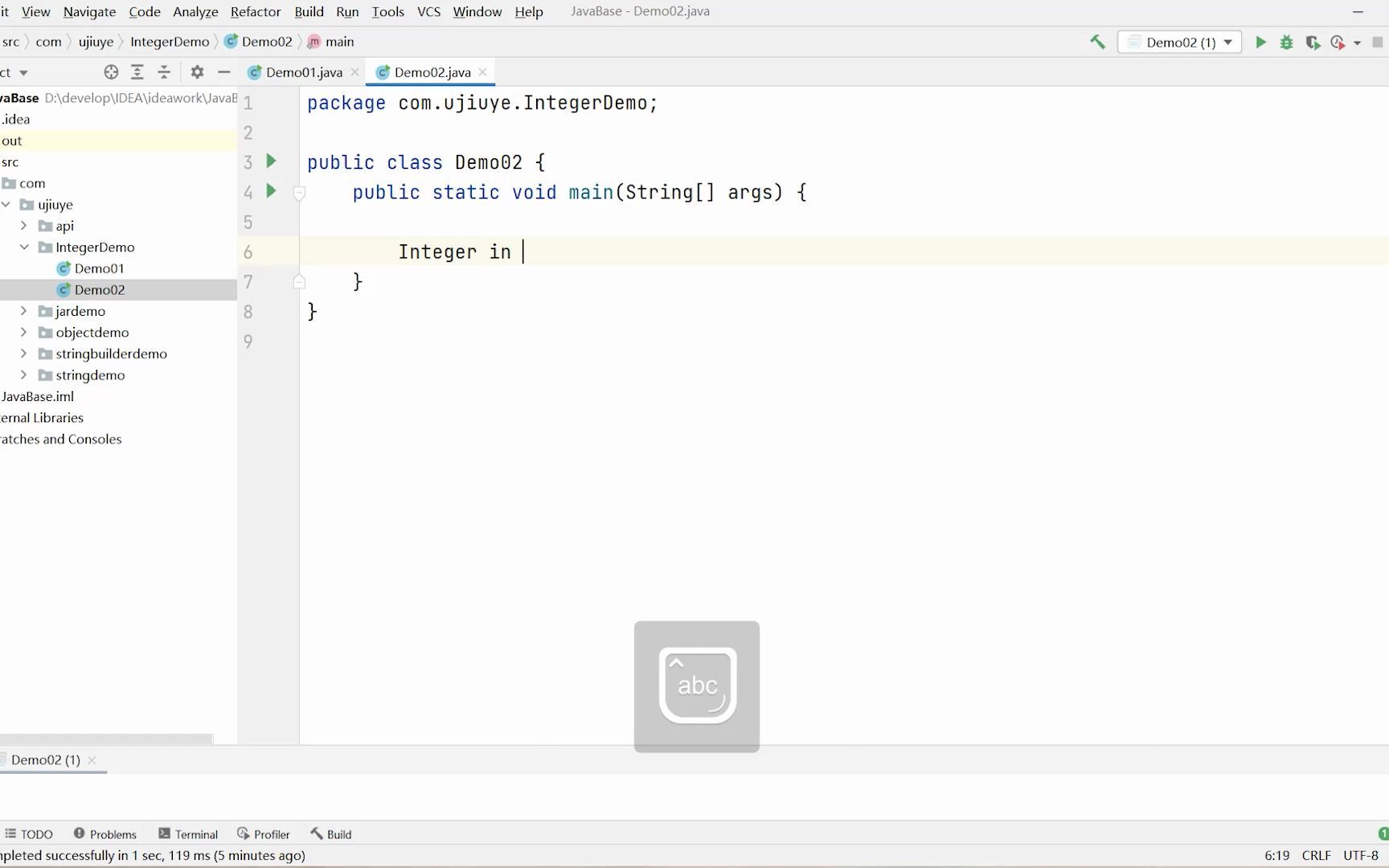Screen dimensions: 1389x868
Task: Change UTF-8 file encoding in status bar
Action: point(1360,855)
